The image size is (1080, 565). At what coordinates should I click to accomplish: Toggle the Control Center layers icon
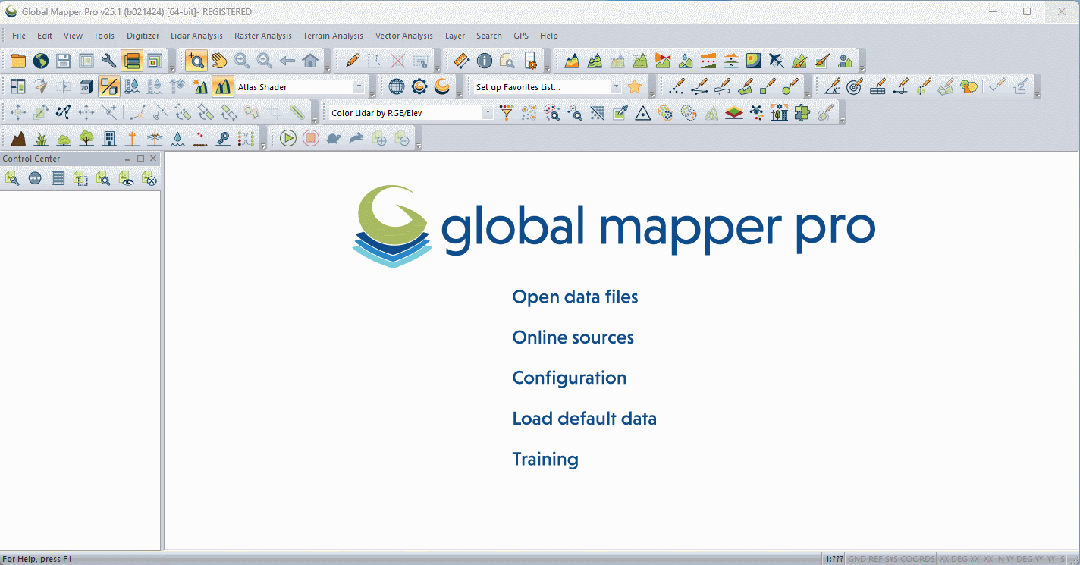[x=132, y=61]
